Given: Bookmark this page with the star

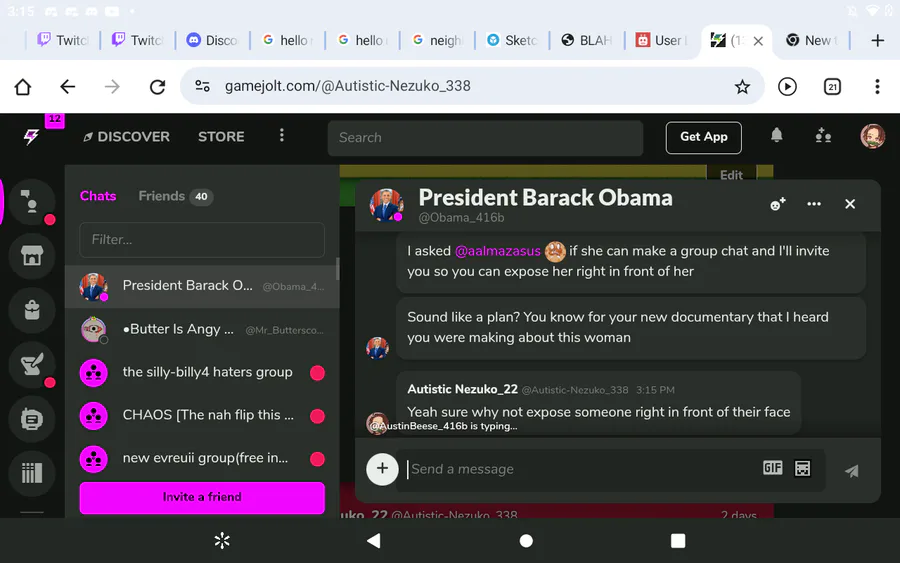Looking at the screenshot, I should point(742,87).
